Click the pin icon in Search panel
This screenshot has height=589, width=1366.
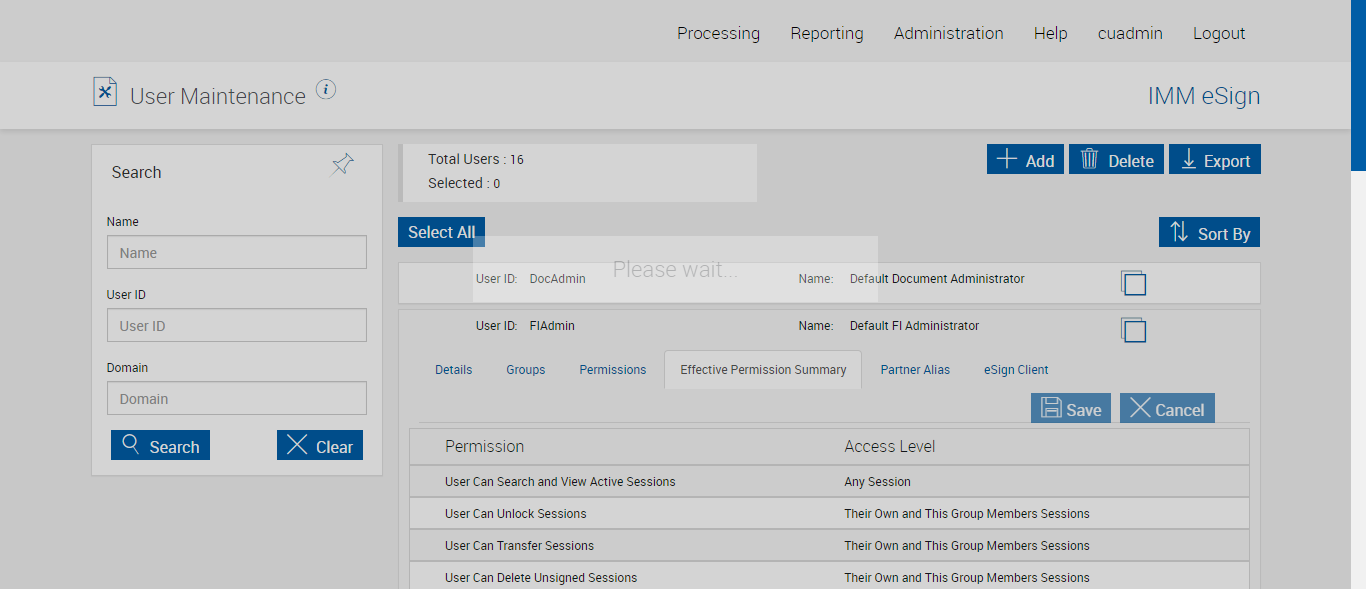(343, 165)
